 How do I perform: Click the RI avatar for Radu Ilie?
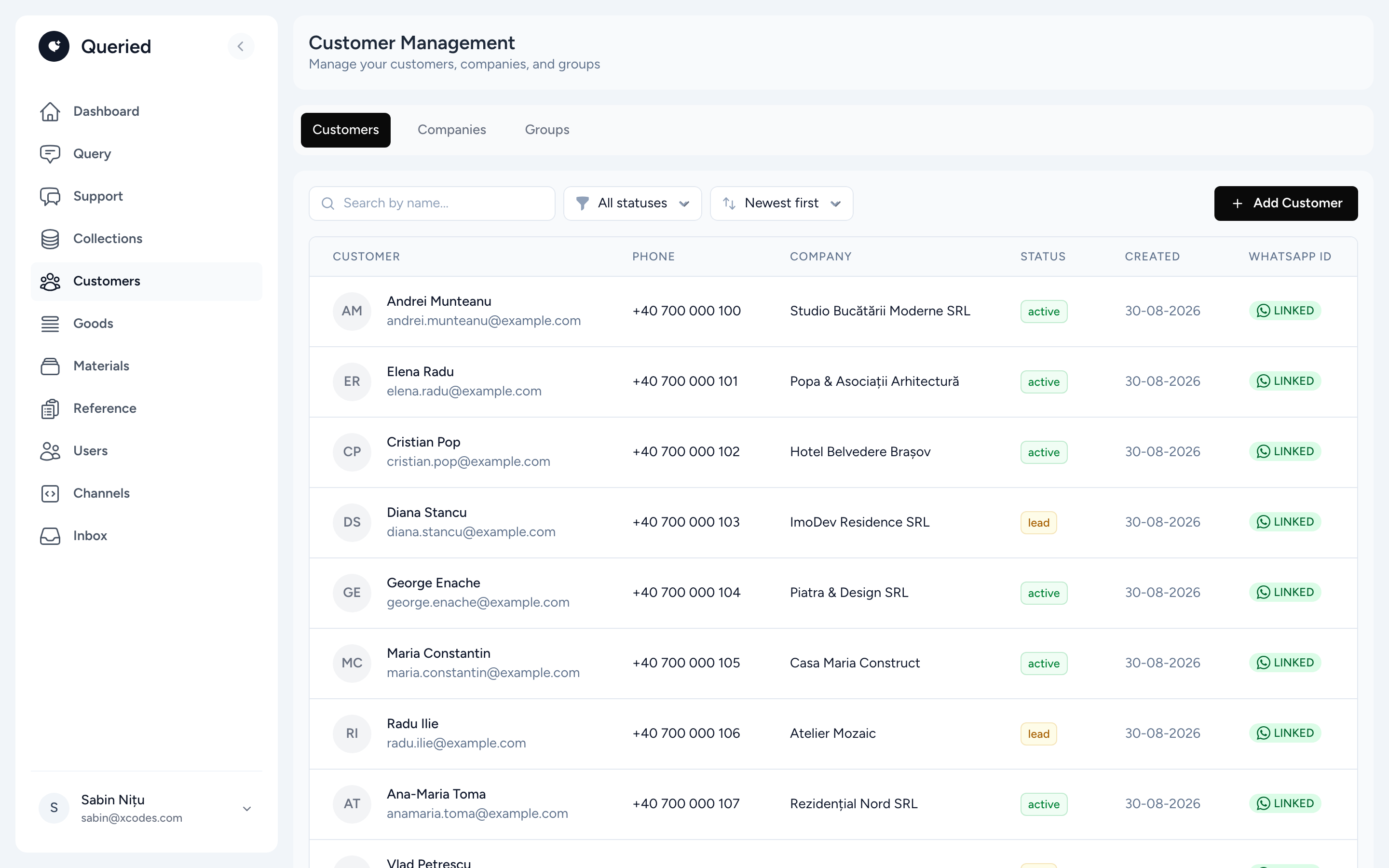click(x=352, y=733)
